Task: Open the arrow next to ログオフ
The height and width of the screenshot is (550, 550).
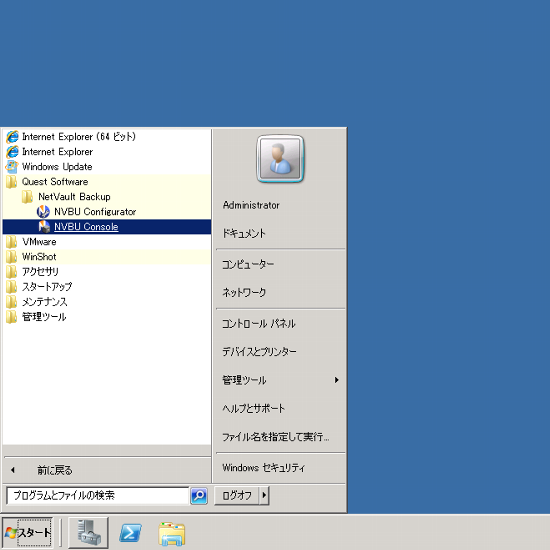Action: coord(264,496)
